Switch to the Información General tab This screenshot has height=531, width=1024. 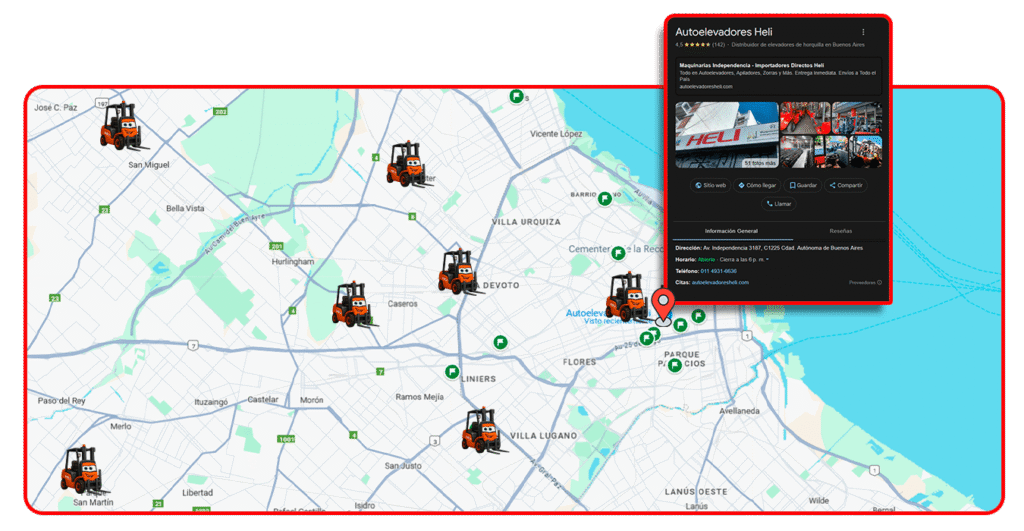(731, 231)
